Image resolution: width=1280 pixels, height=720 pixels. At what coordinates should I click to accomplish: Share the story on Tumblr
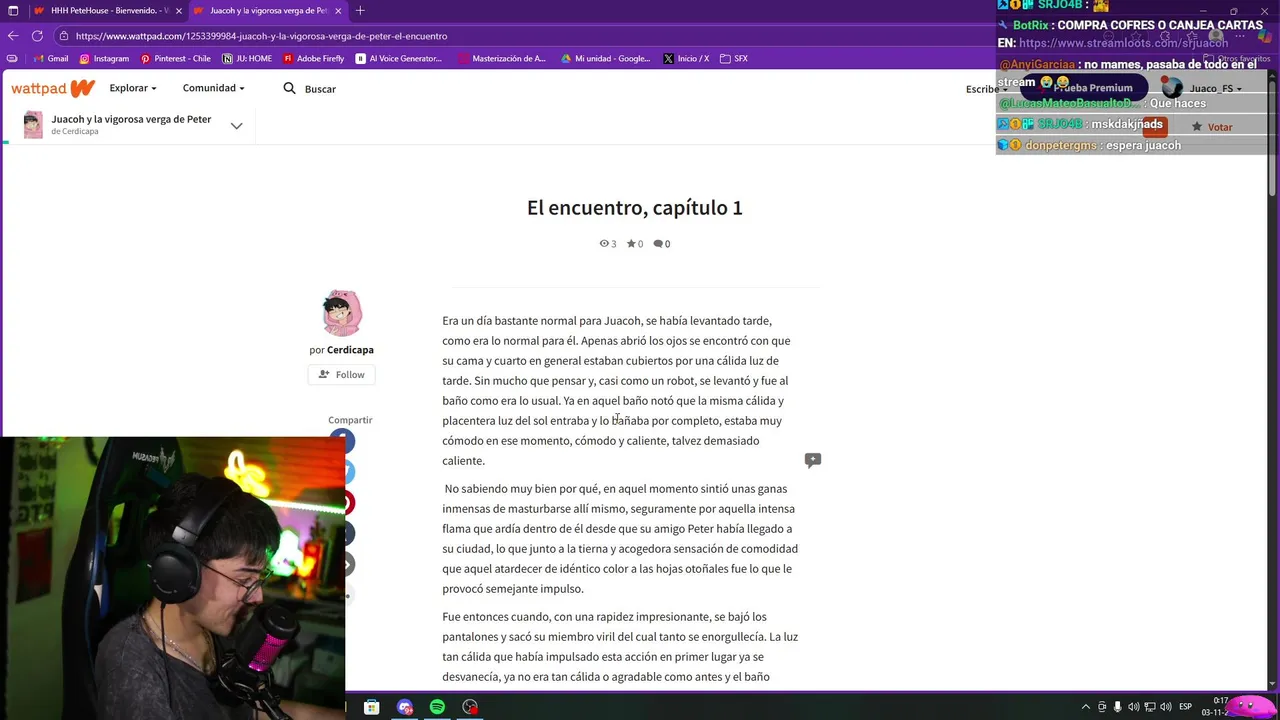coord(350,534)
